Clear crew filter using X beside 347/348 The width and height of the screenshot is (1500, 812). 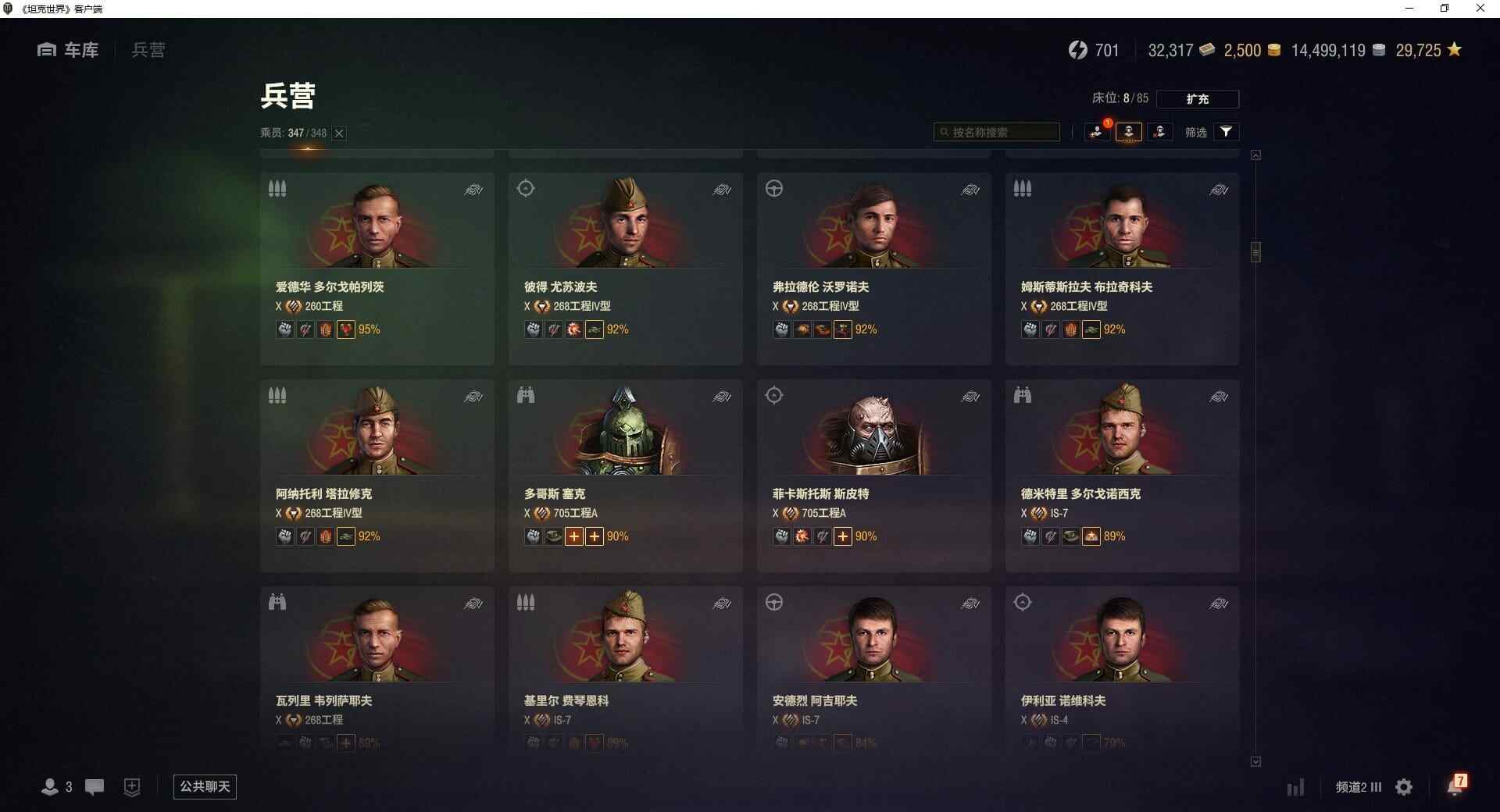[339, 134]
